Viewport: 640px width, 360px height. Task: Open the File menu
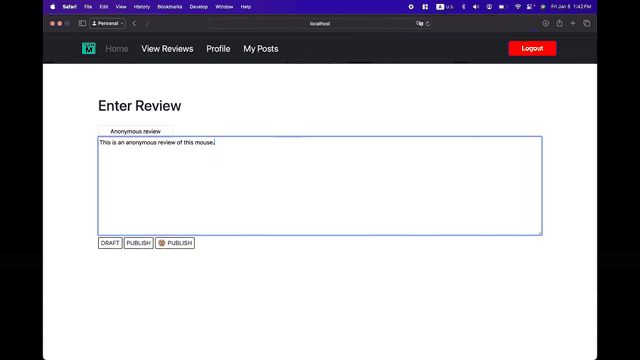(x=88, y=7)
